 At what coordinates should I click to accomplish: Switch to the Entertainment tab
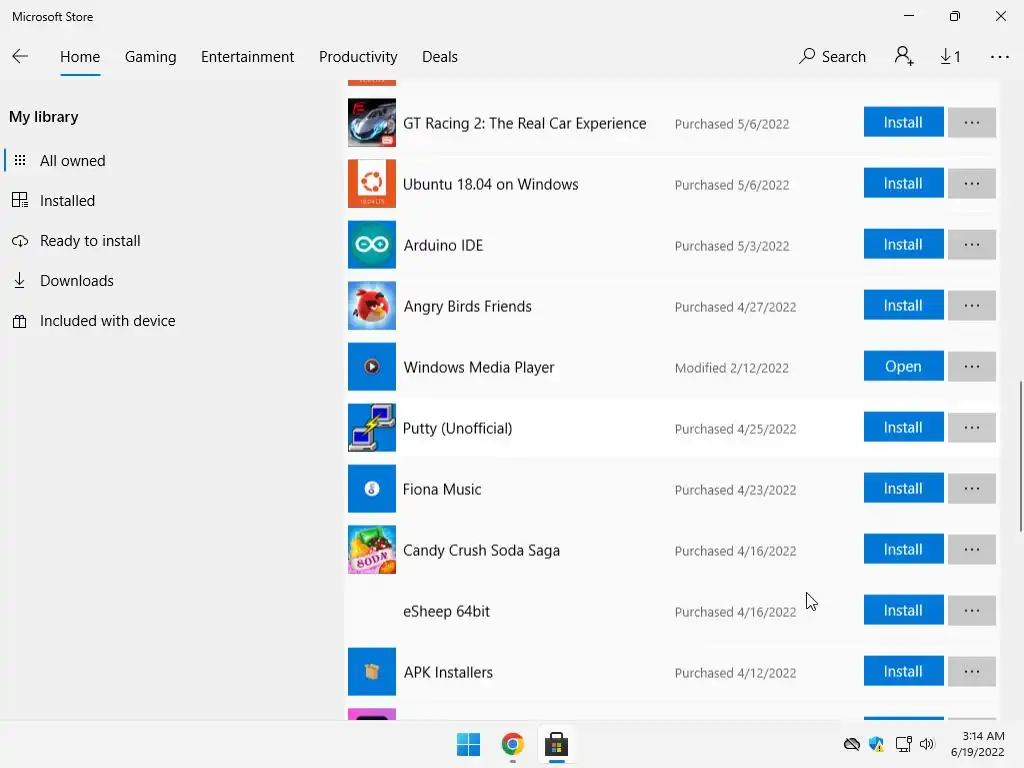(x=248, y=57)
